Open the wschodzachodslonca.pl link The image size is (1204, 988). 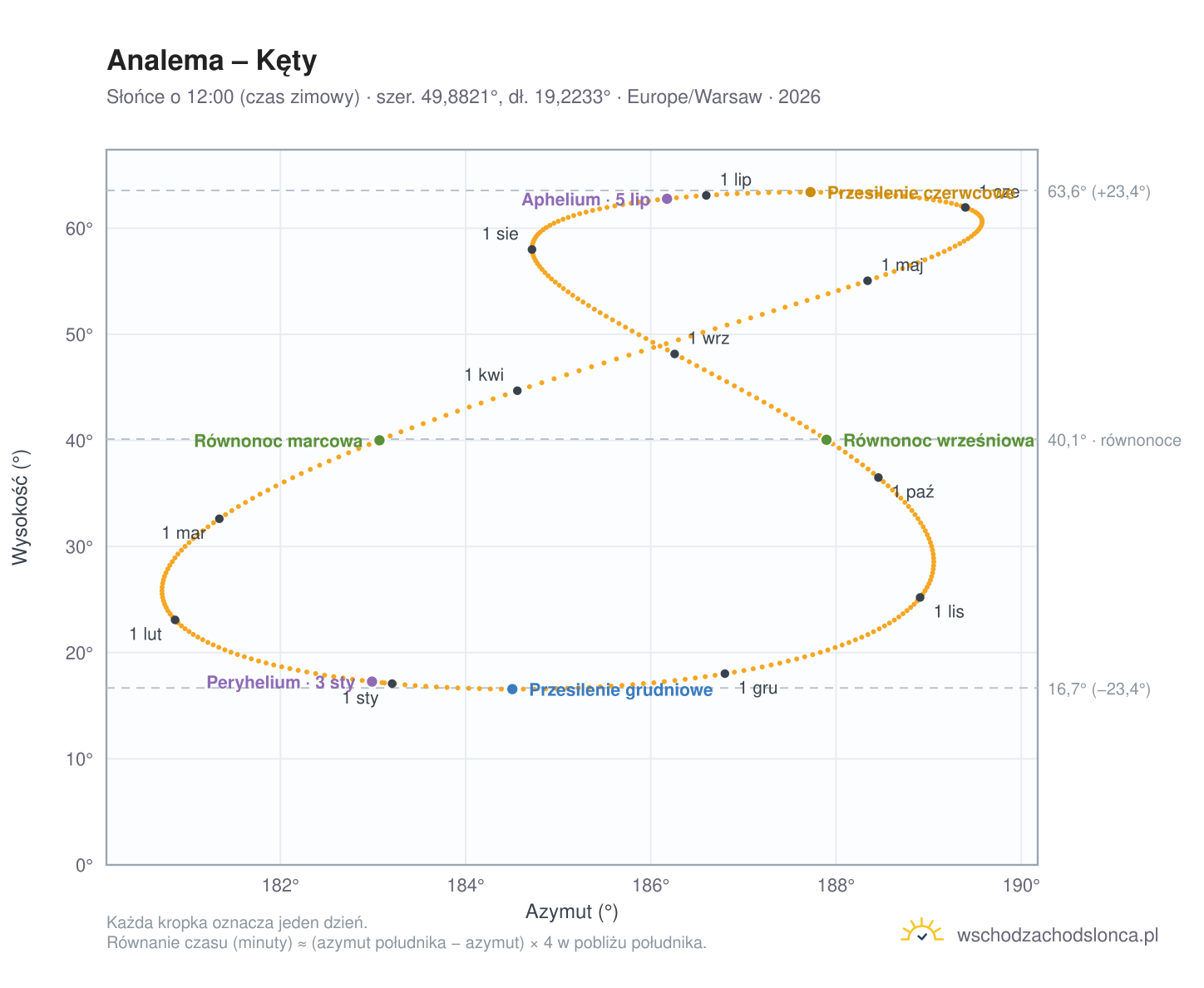tap(1058, 936)
